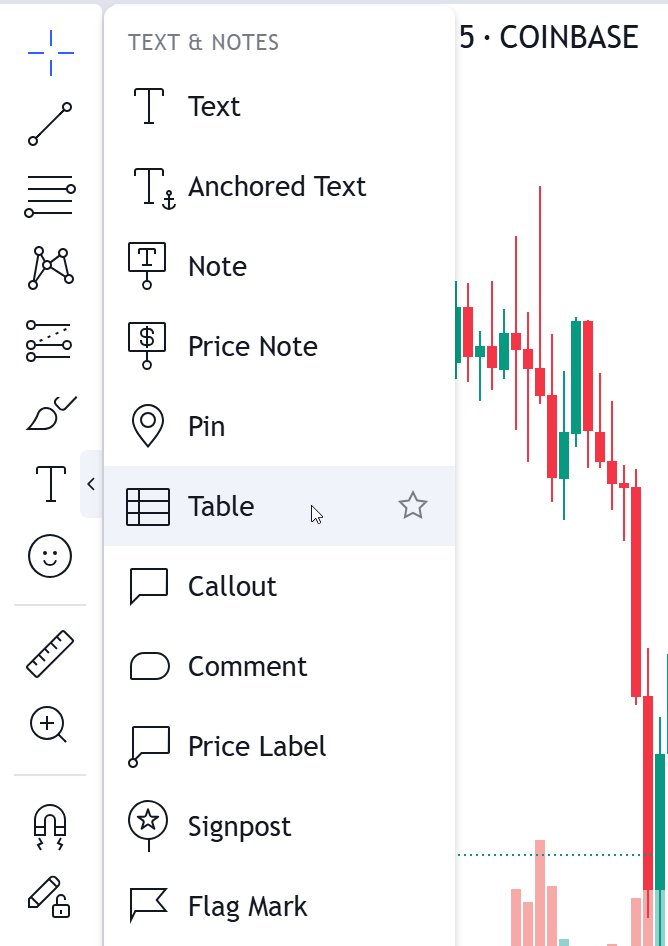Choose the Signpost menu entry
Image resolution: width=668 pixels, height=946 pixels.
pos(239,827)
